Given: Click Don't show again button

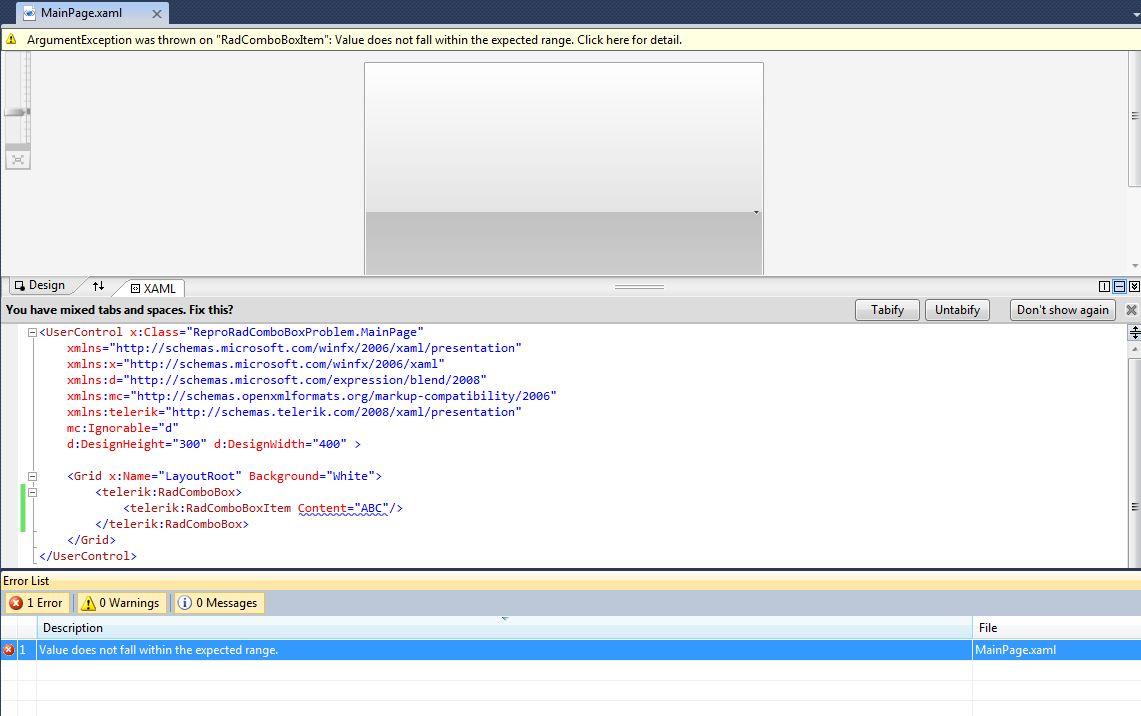Looking at the screenshot, I should click(1062, 310).
